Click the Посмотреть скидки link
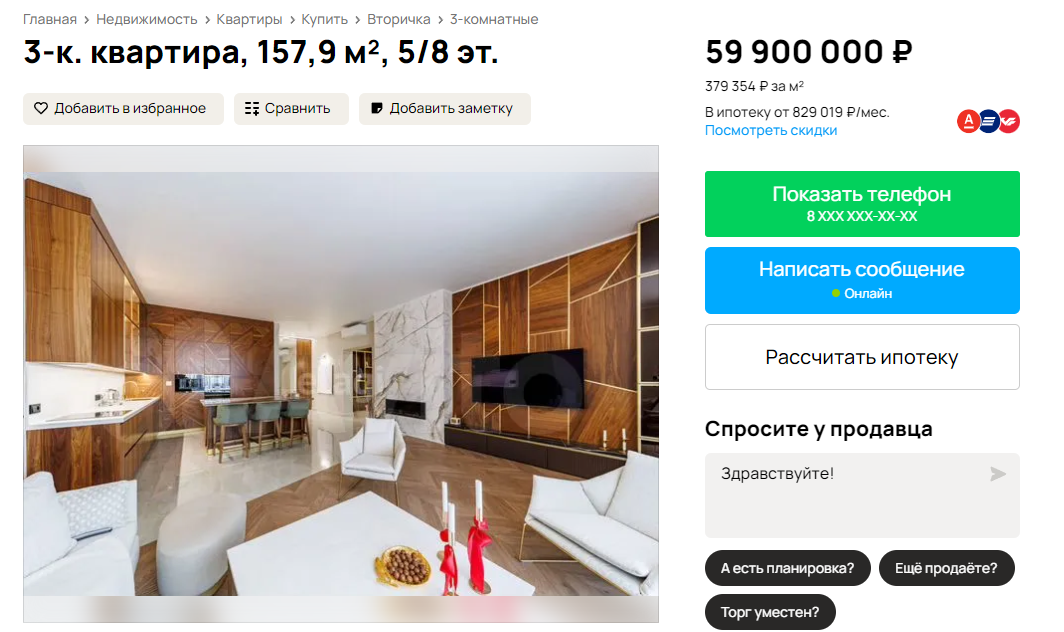1064x632 pixels. [771, 130]
